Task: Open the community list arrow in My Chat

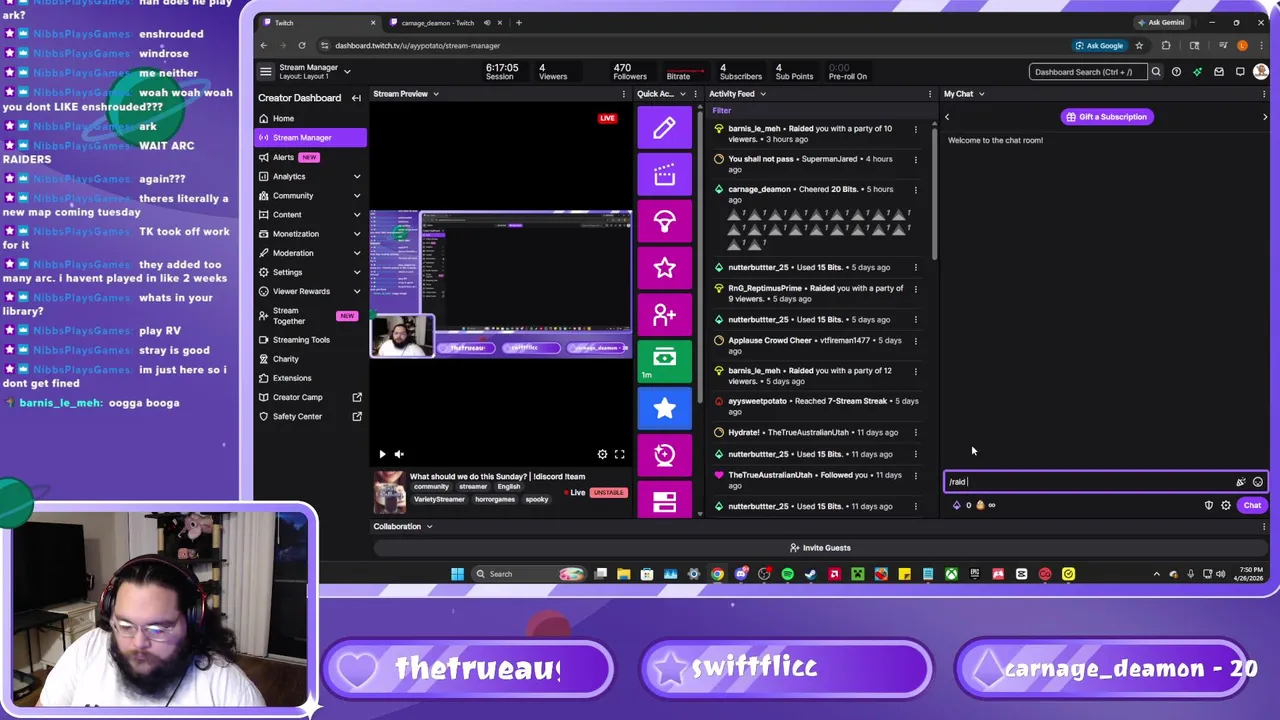Action: [1265, 117]
